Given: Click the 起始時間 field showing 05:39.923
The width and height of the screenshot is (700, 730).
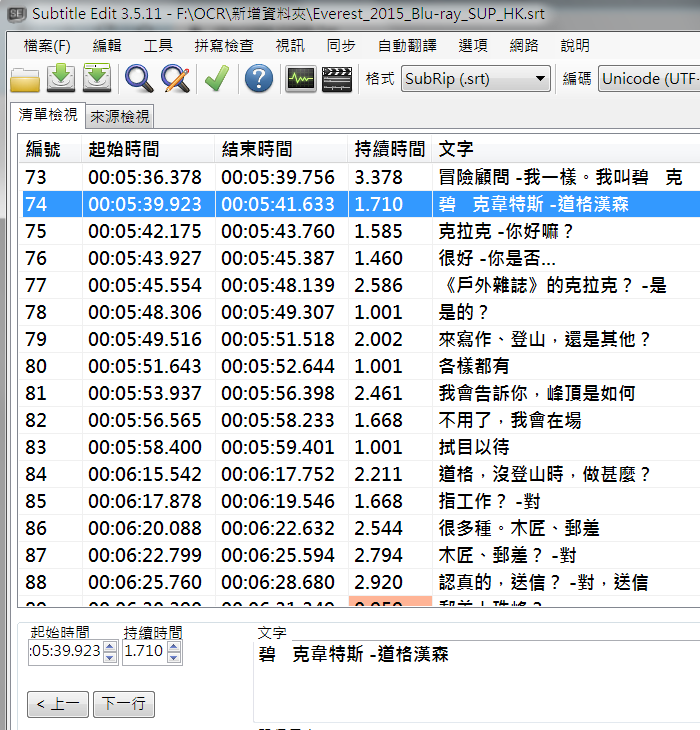Looking at the screenshot, I should click(x=67, y=652).
